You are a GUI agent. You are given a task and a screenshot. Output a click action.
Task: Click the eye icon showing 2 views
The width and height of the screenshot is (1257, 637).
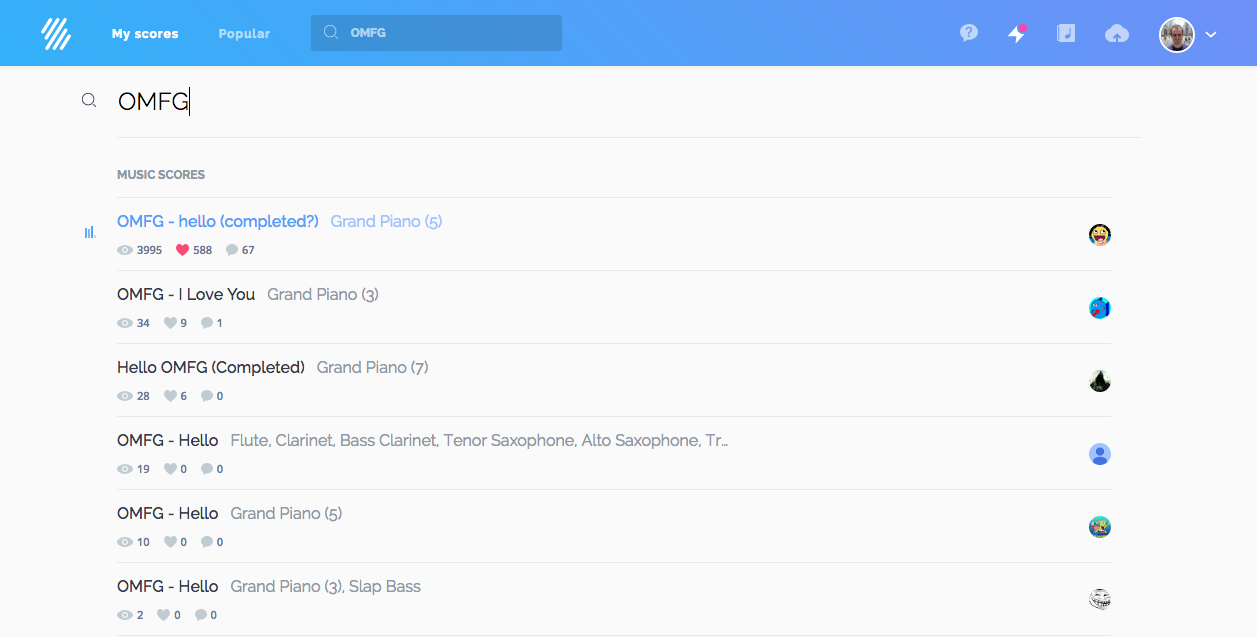pyautogui.click(x=125, y=615)
